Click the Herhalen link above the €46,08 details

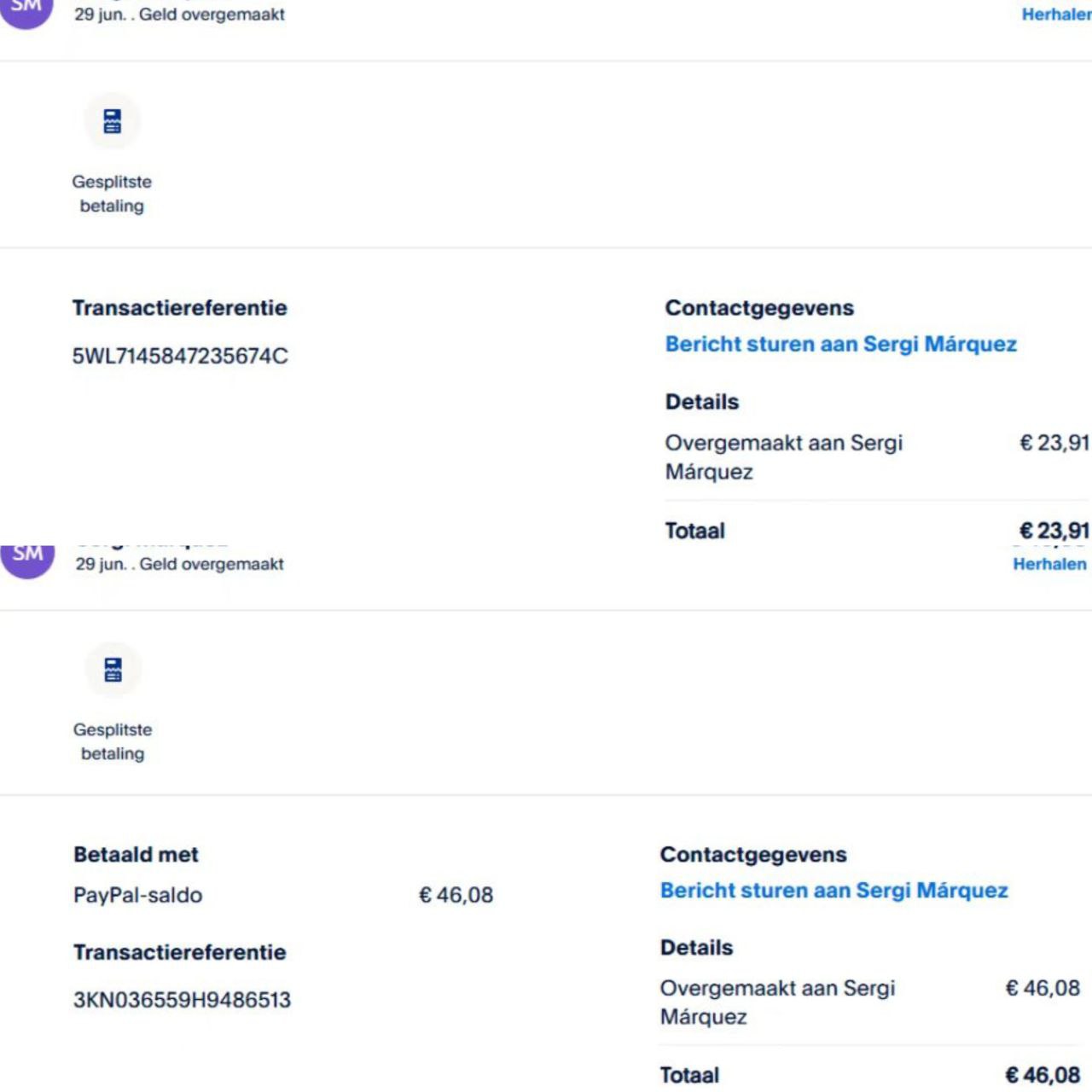(x=1049, y=564)
